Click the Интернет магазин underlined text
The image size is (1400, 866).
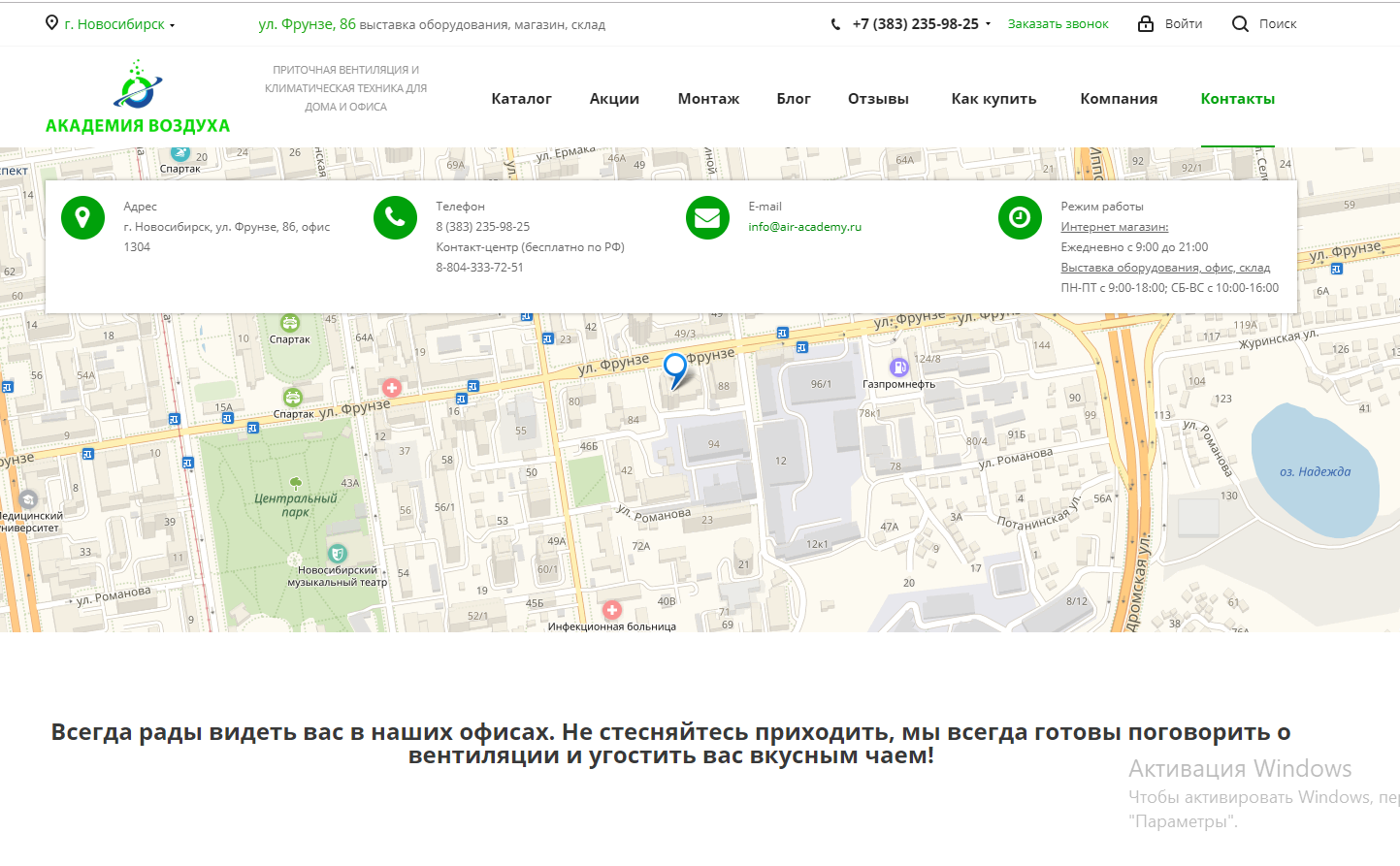(1114, 227)
